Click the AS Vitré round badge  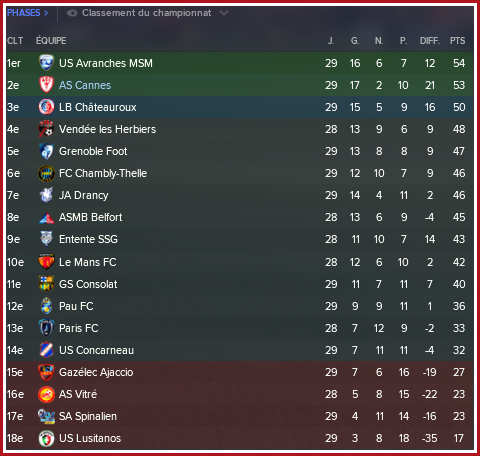point(46,394)
